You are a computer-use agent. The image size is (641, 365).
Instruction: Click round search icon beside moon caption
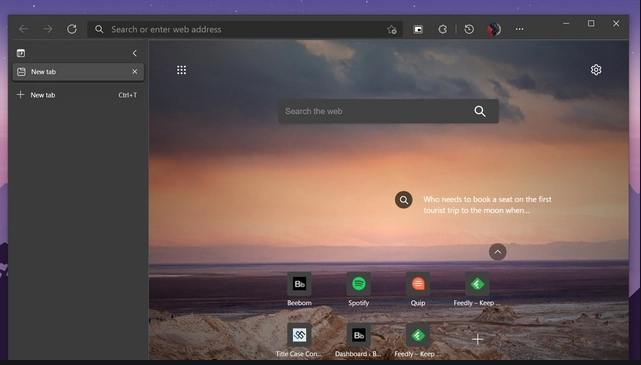coord(403,200)
